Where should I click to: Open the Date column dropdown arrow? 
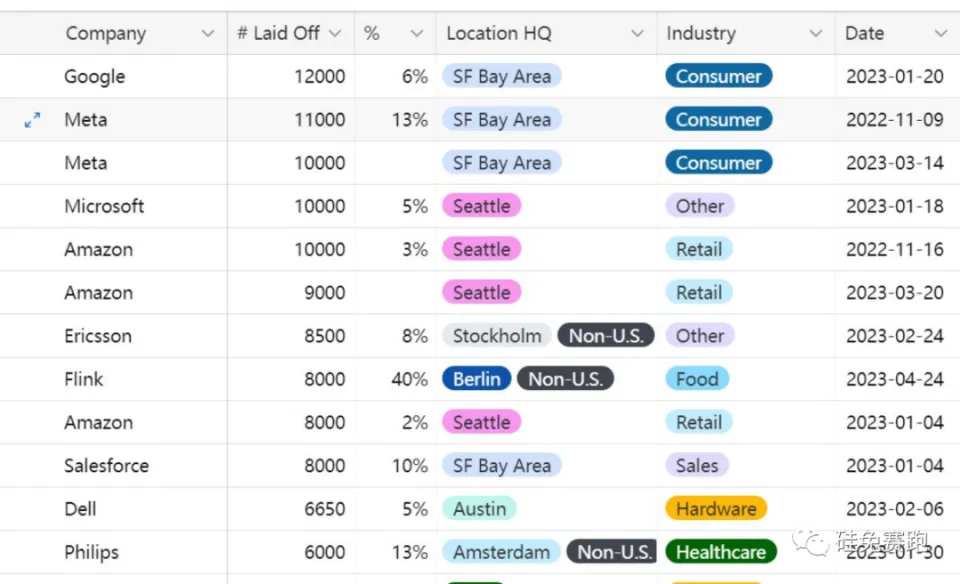(940, 34)
